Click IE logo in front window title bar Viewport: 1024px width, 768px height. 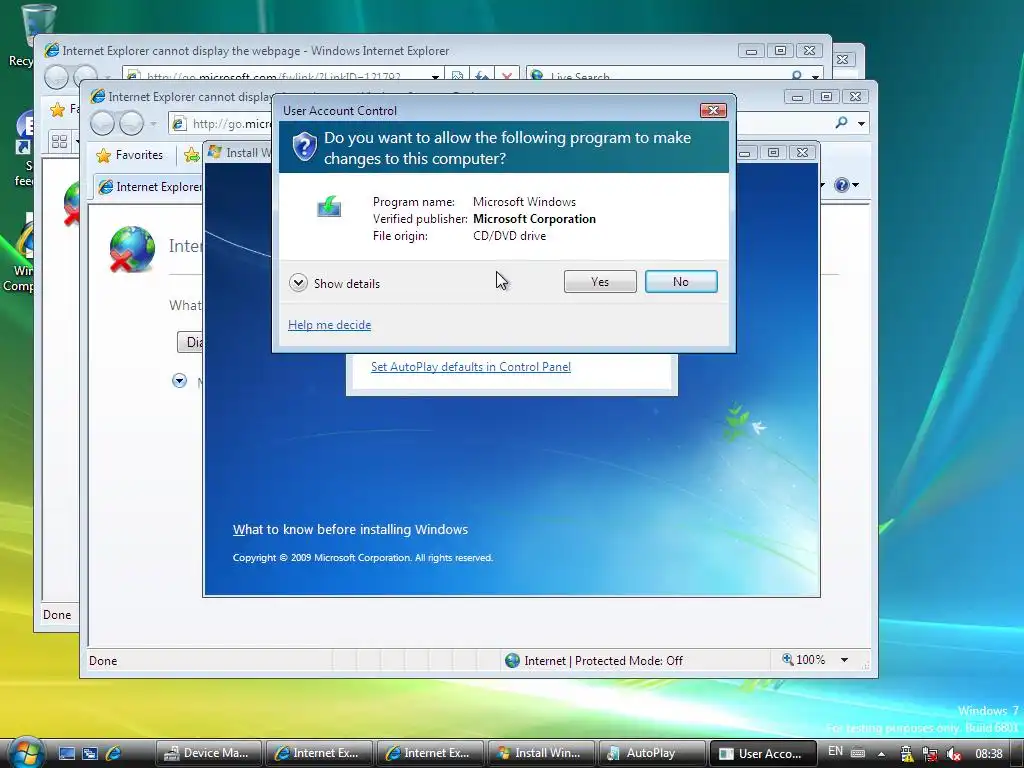(x=98, y=97)
